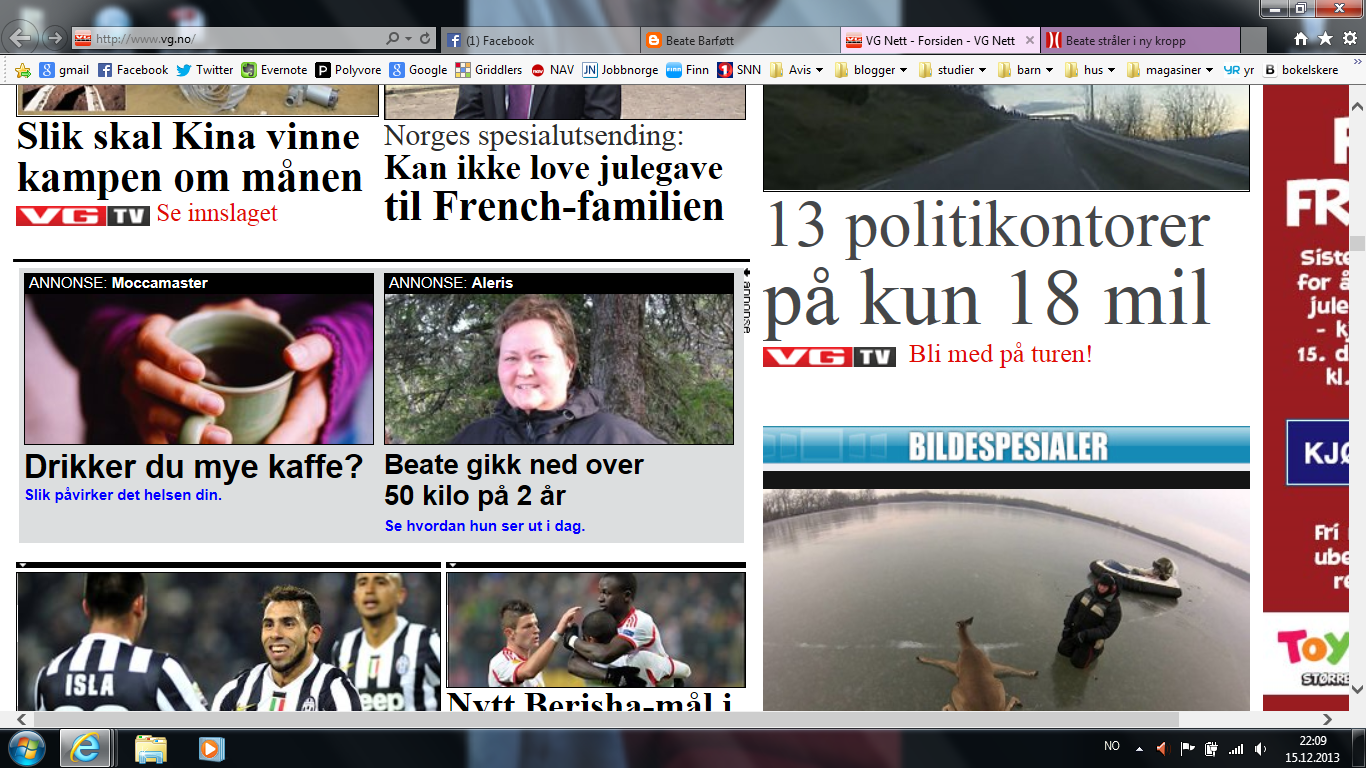Expand the Avis favorites folder

[797, 70]
